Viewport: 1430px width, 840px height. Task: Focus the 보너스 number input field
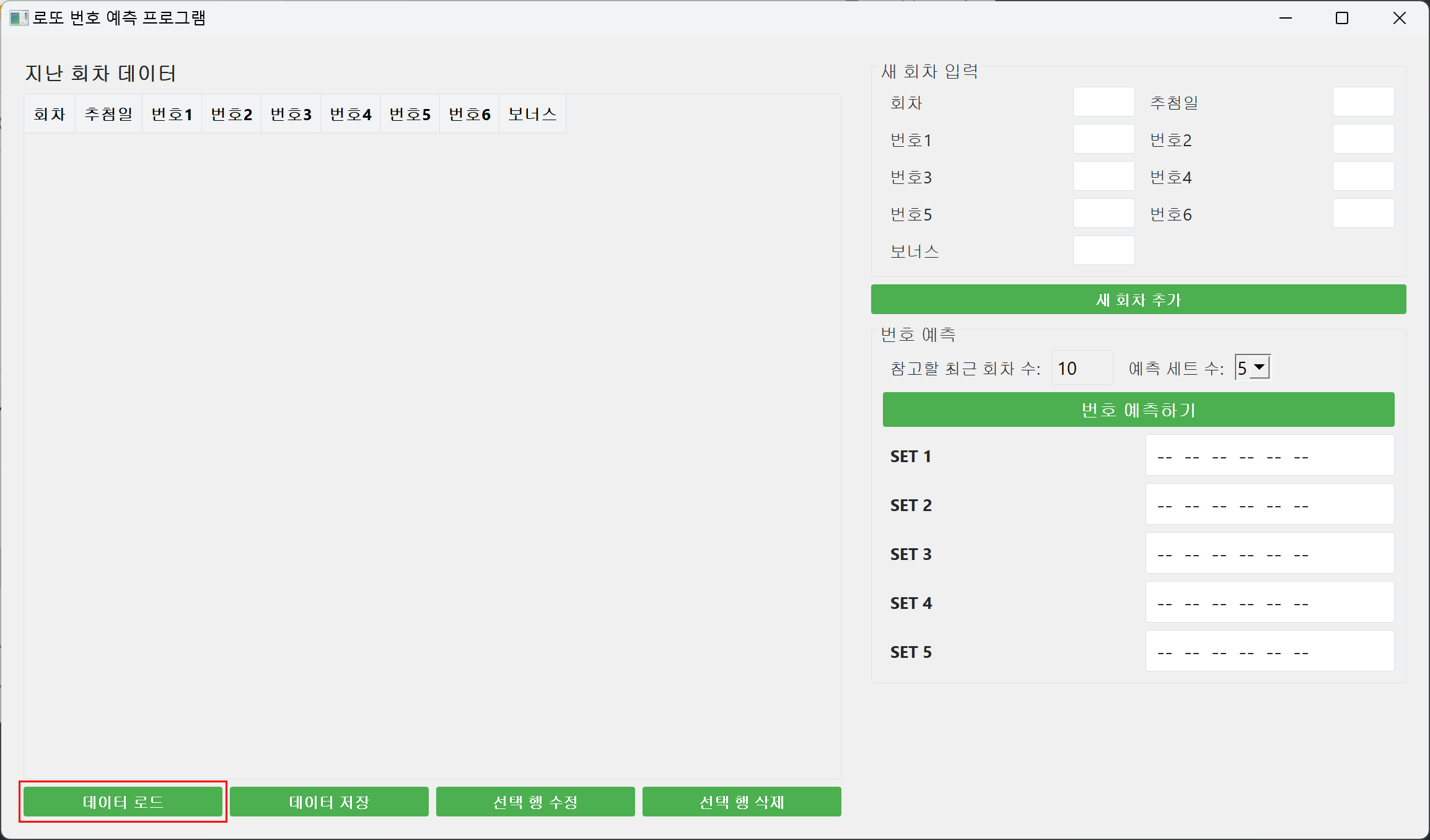pos(1103,250)
